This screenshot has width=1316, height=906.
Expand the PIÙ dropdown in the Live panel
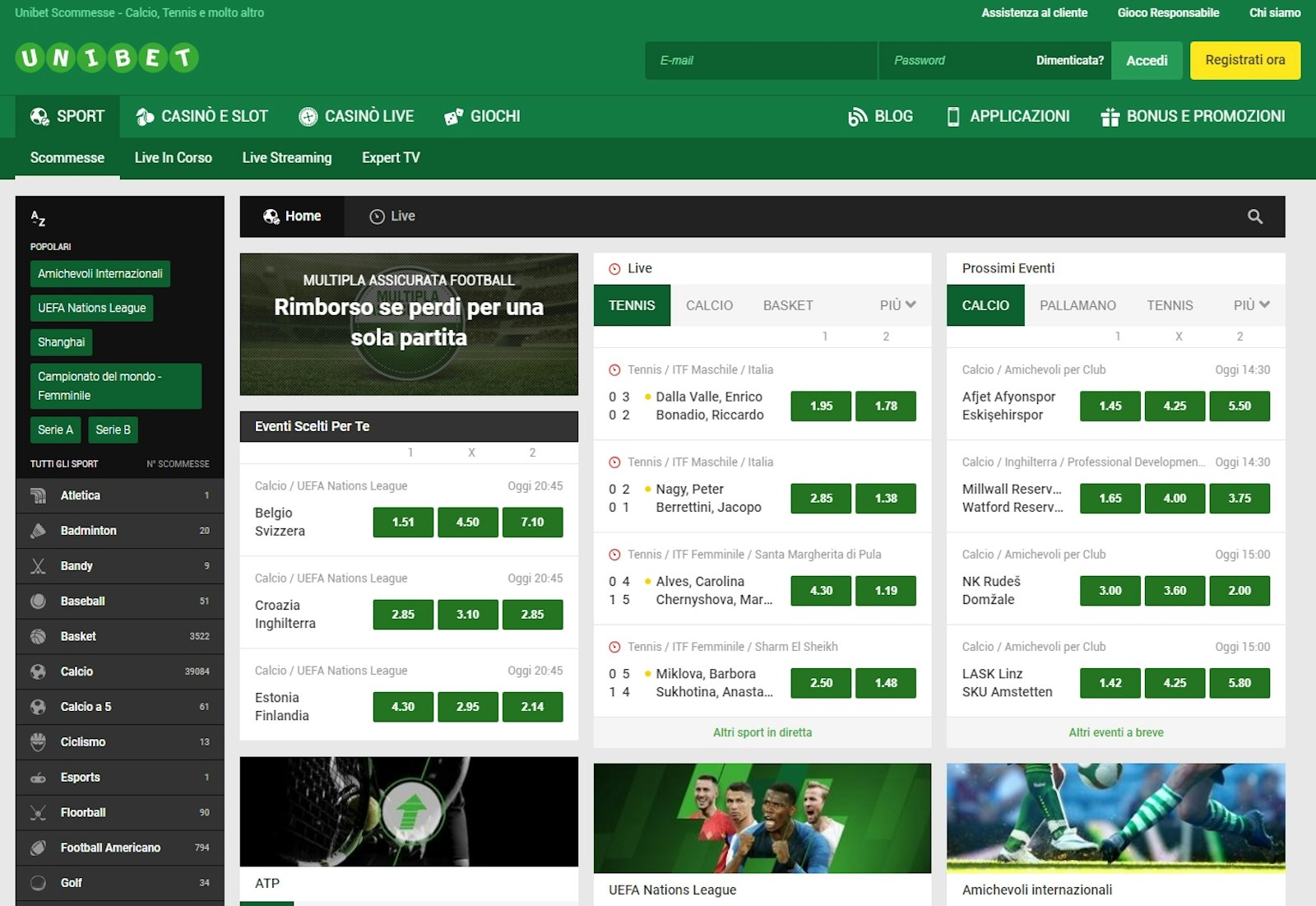coord(897,304)
